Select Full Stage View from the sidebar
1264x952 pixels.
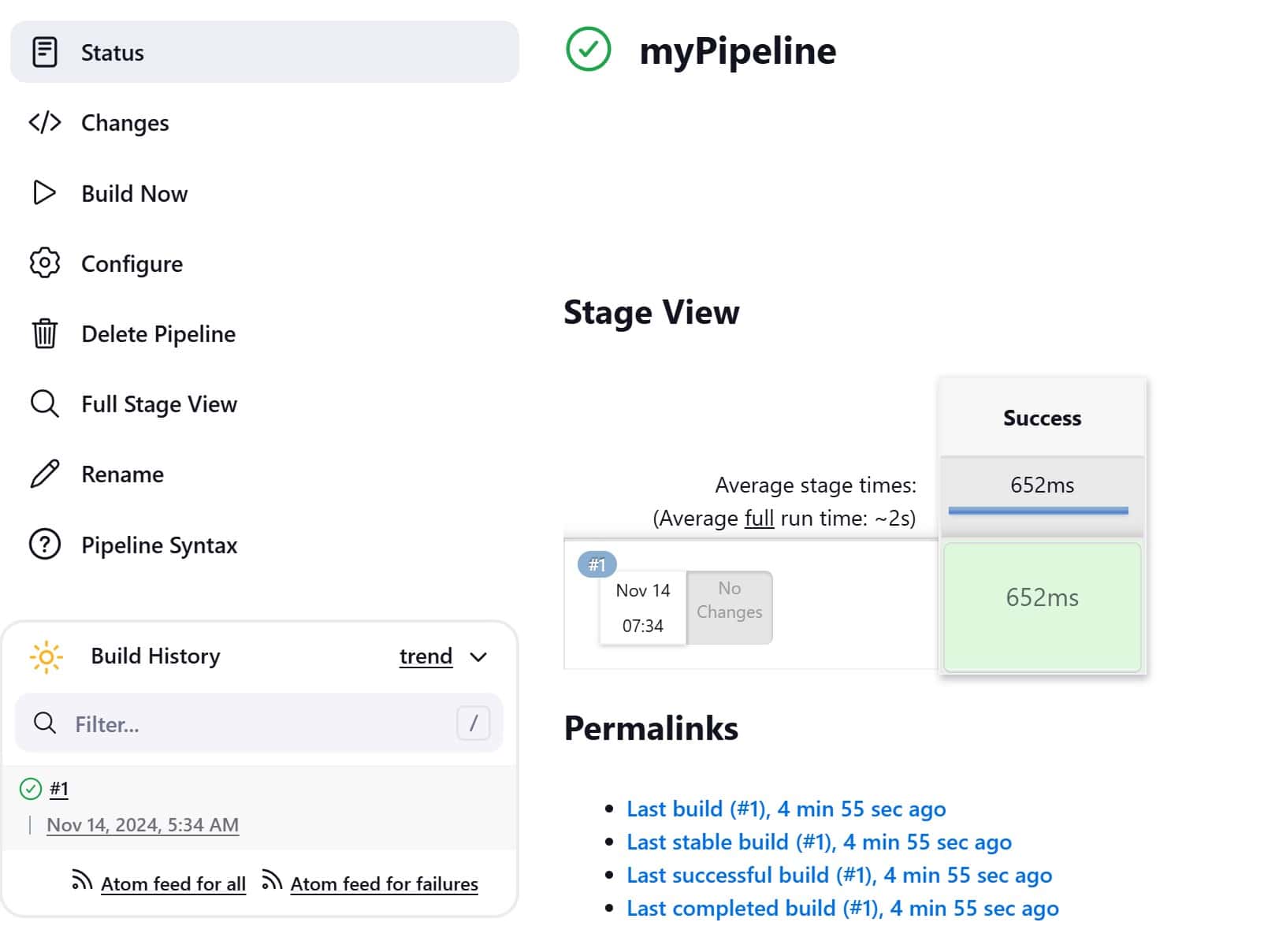tap(158, 403)
